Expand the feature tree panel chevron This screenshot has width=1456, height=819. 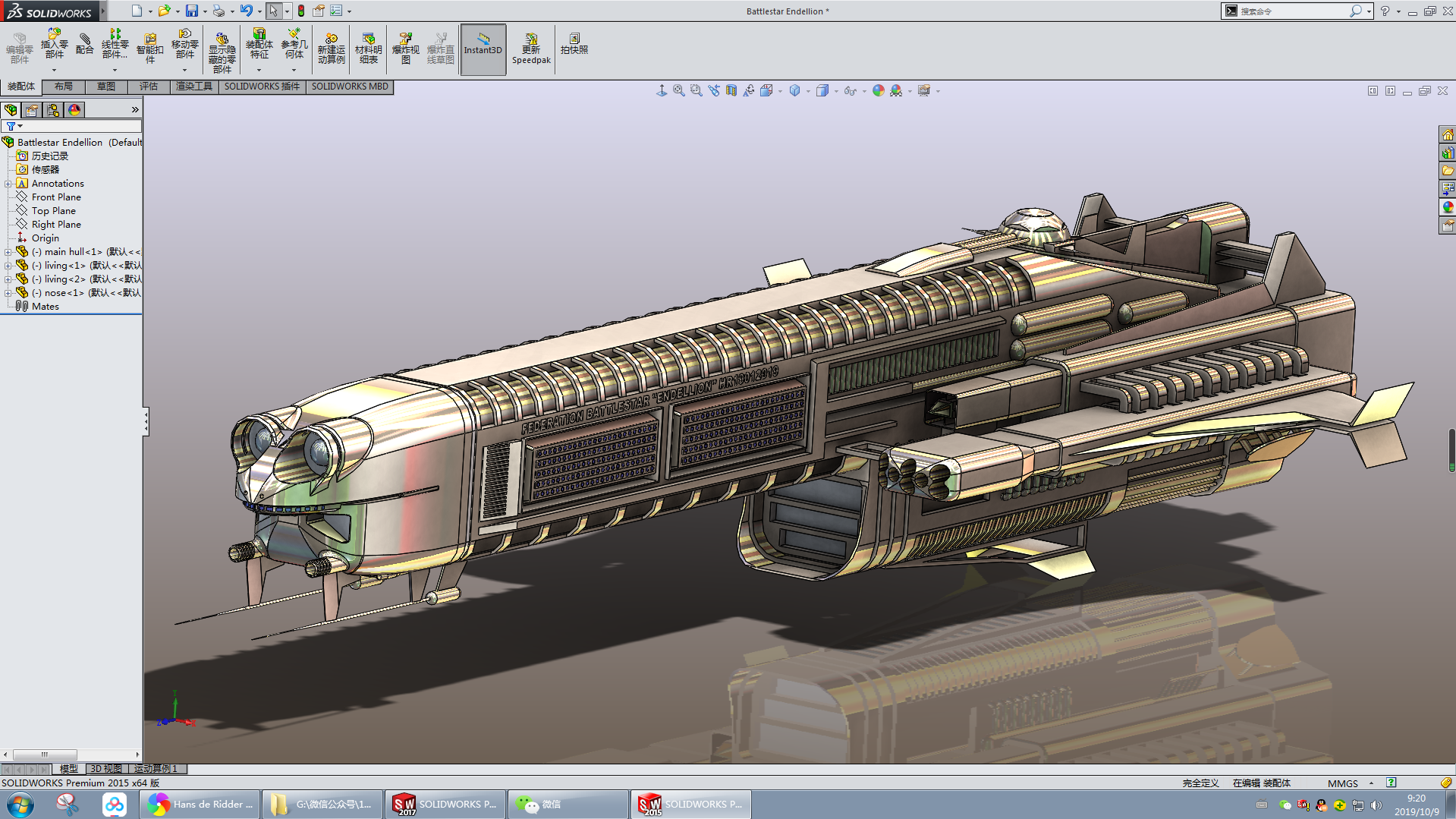pyautogui.click(x=135, y=110)
